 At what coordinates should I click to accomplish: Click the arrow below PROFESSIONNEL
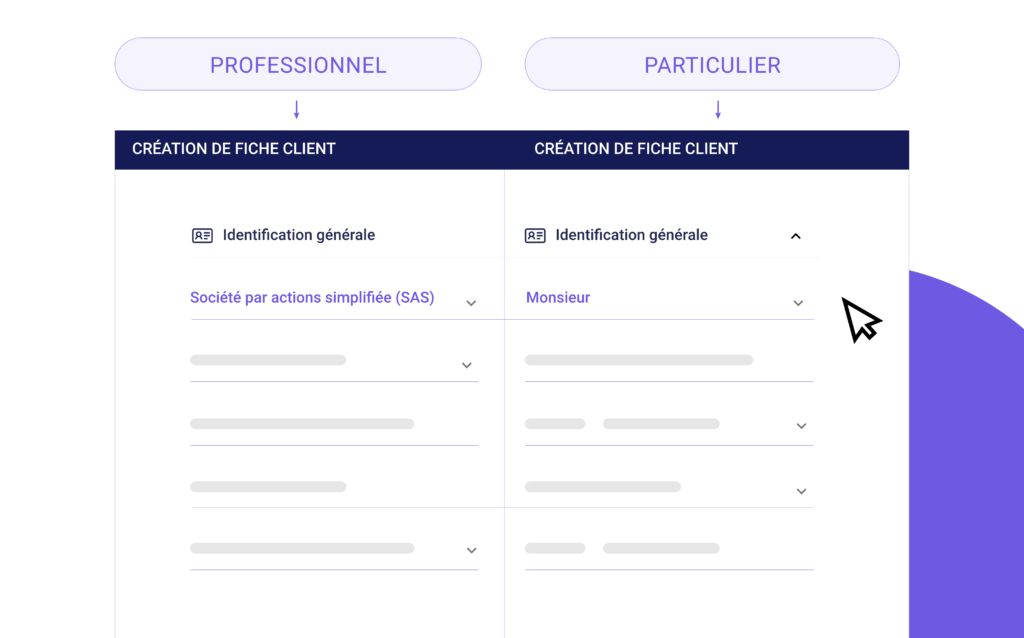click(x=296, y=110)
